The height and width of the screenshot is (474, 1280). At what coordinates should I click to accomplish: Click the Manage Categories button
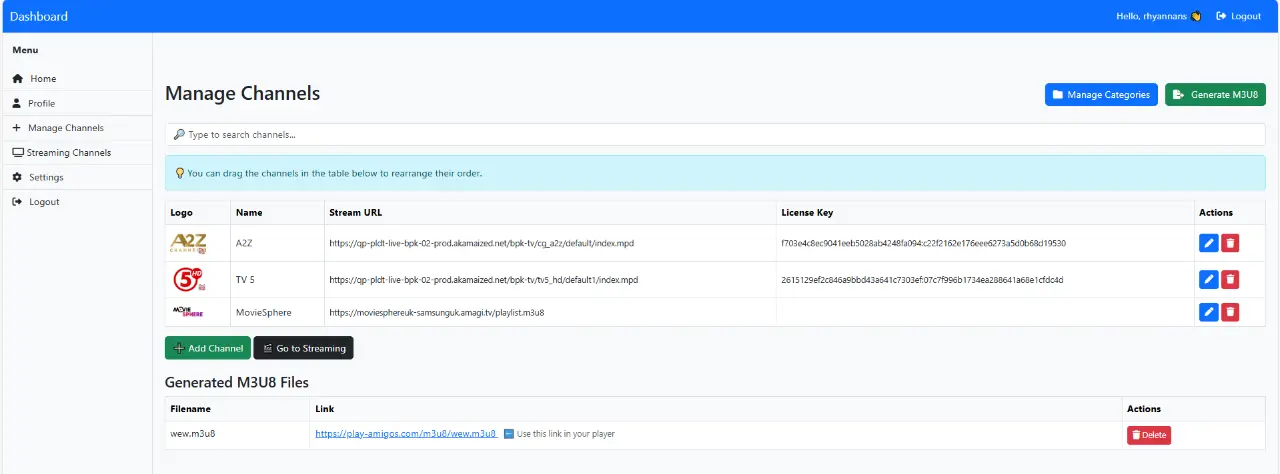pos(1101,94)
